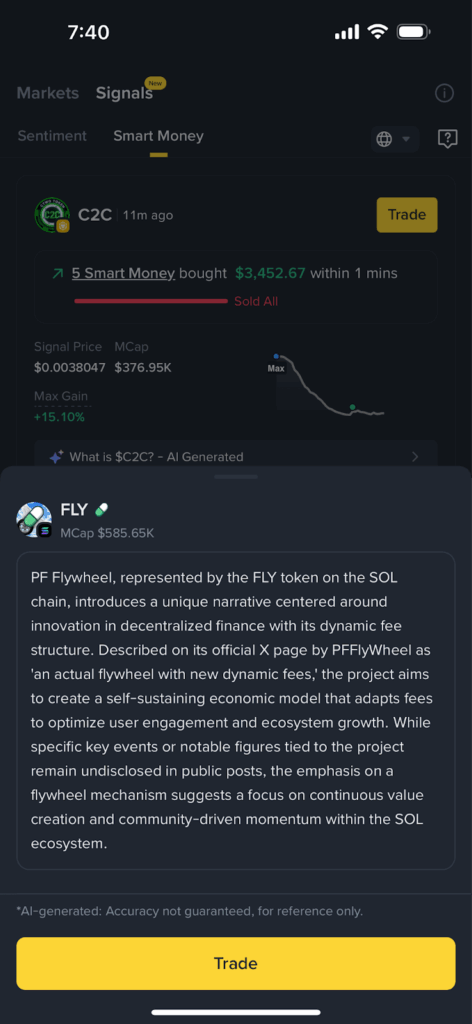The height and width of the screenshot is (1024, 472).
Task: Expand the What is $C2C chevron
Action: coord(415,457)
